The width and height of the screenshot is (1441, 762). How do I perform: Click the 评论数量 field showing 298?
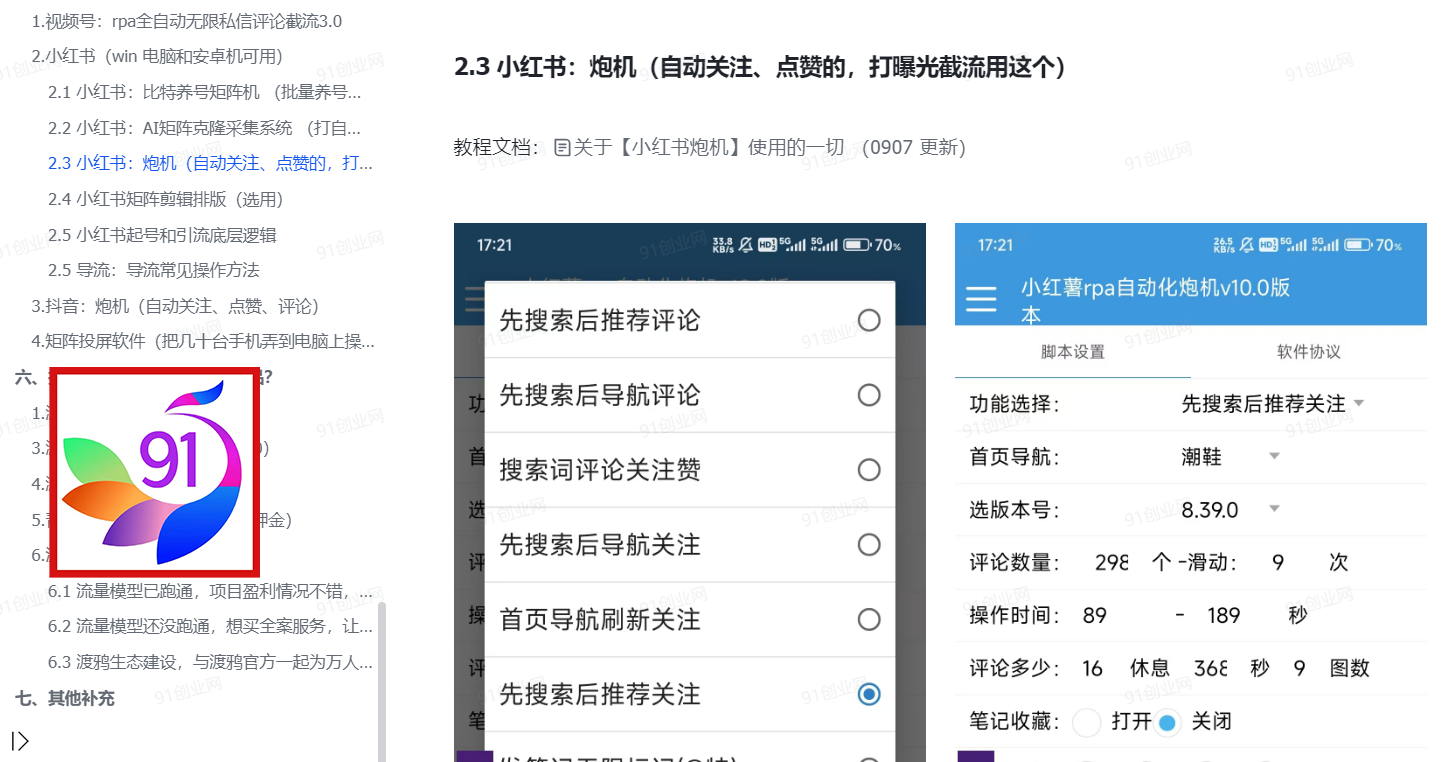[x=1112, y=563]
